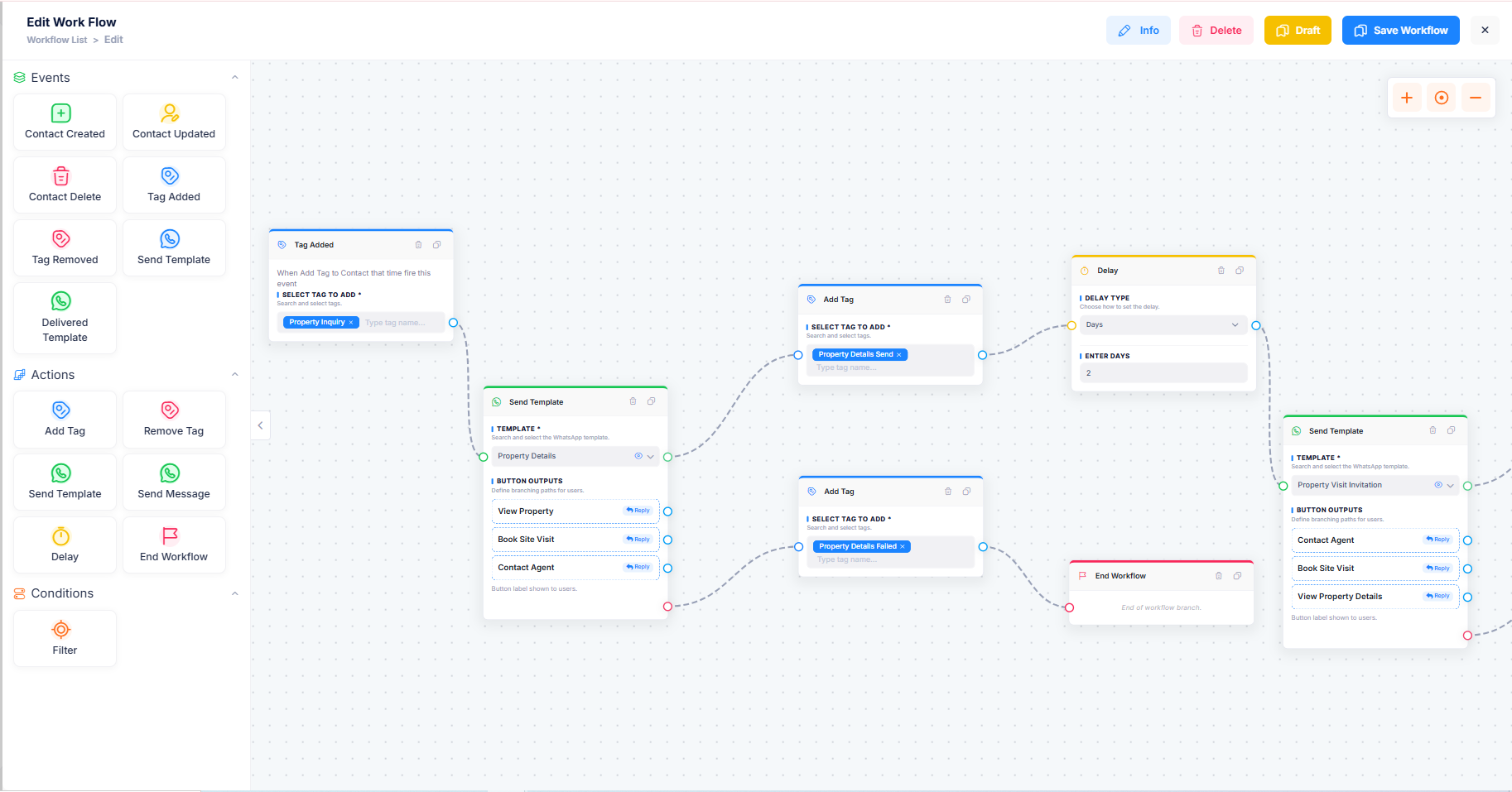
Task: Add a Delay action
Action: point(65,545)
